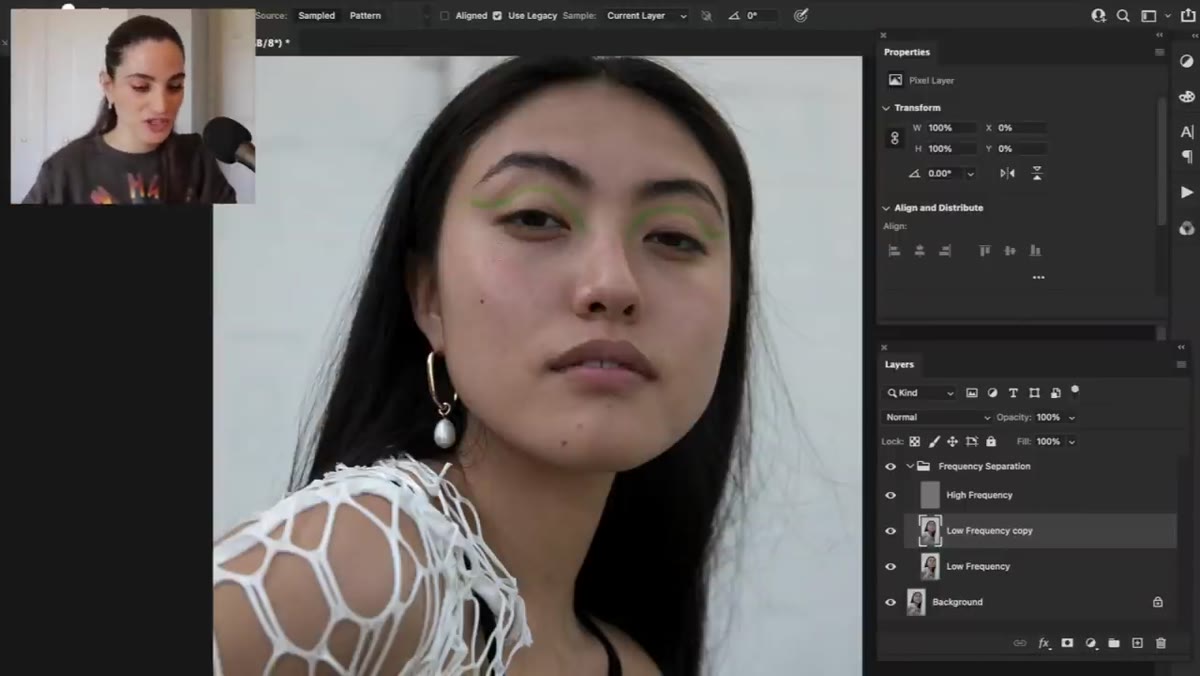The height and width of the screenshot is (676, 1200).
Task: Collapse the Align and Distribute section
Action: [886, 208]
